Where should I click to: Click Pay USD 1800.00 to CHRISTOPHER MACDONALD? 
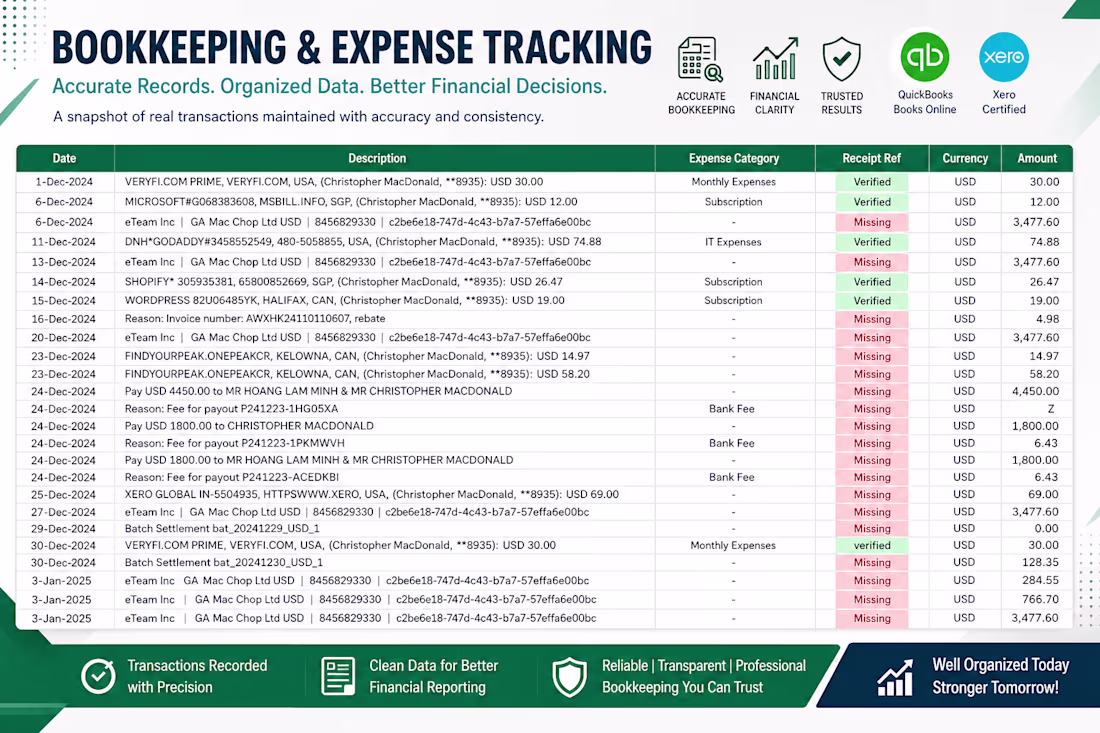point(249,426)
